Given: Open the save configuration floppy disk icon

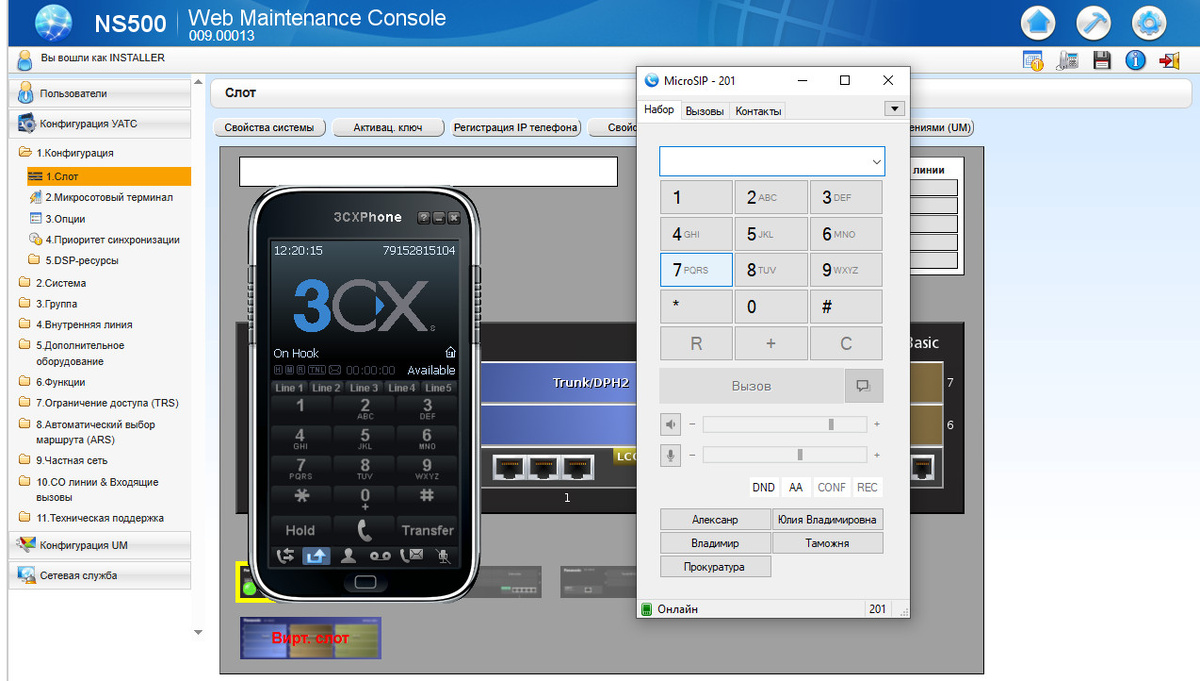Looking at the screenshot, I should tap(1101, 60).
